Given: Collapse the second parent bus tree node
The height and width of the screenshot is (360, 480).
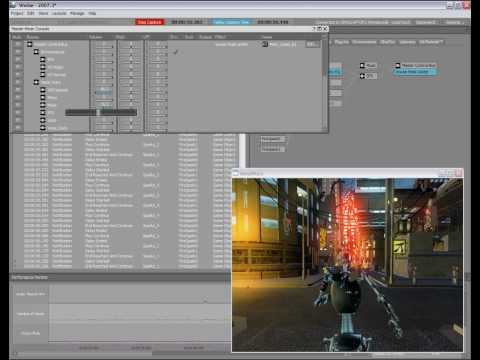Looking at the screenshot, I should coord(36,82).
